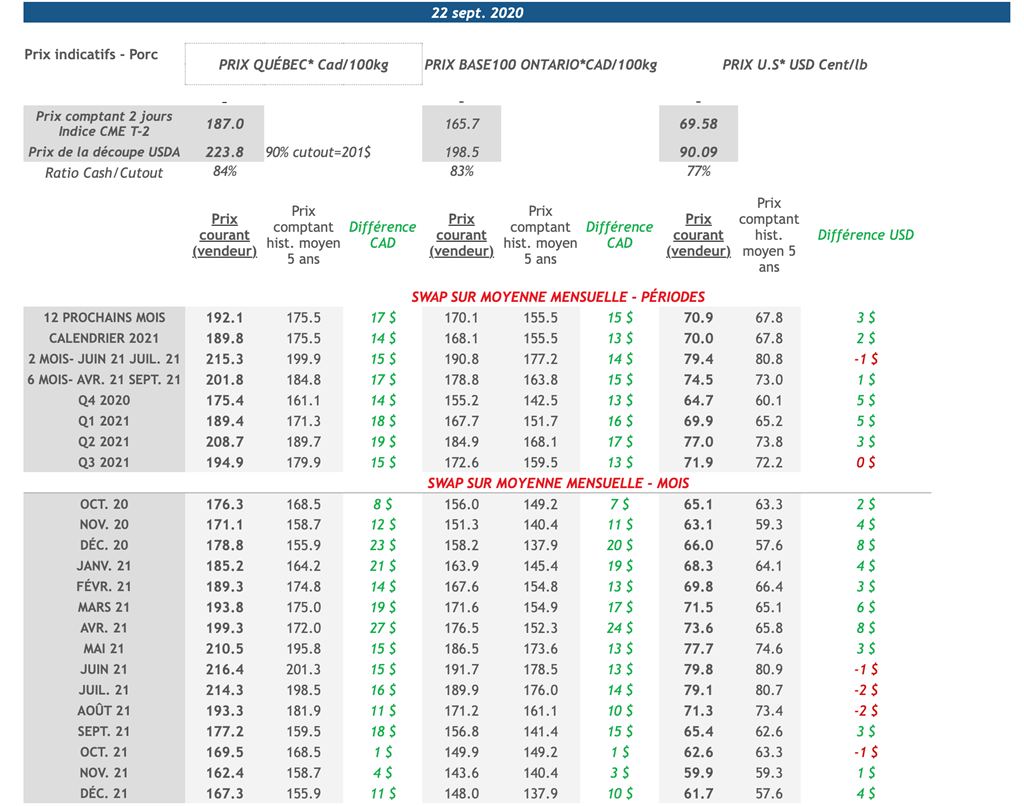Click 'PRIX BASE100 ONTARIO*CAD/100kg' heading
The image size is (1024, 806).
click(x=541, y=65)
